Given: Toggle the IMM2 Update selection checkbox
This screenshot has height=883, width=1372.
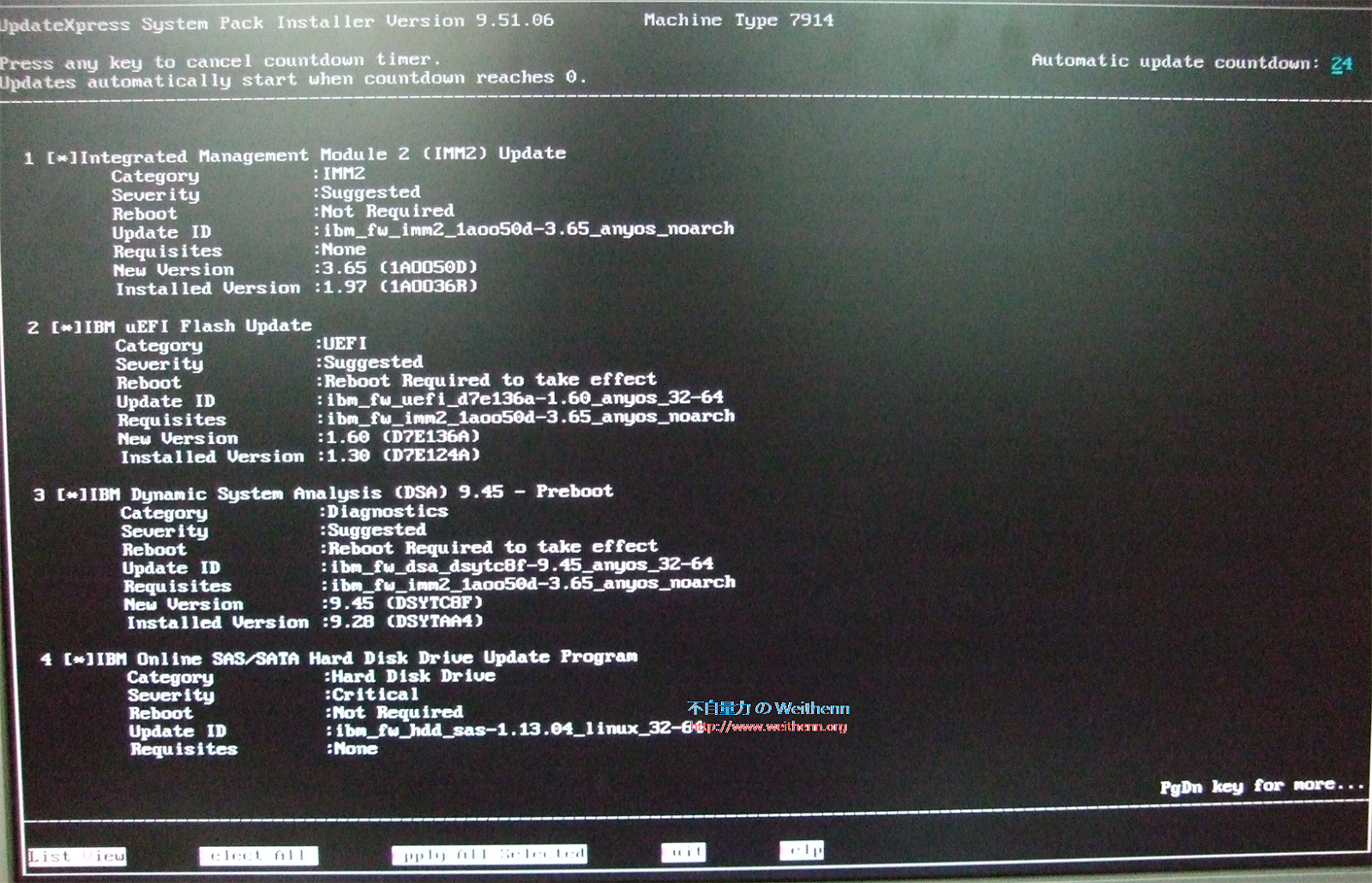Looking at the screenshot, I should [x=62, y=158].
